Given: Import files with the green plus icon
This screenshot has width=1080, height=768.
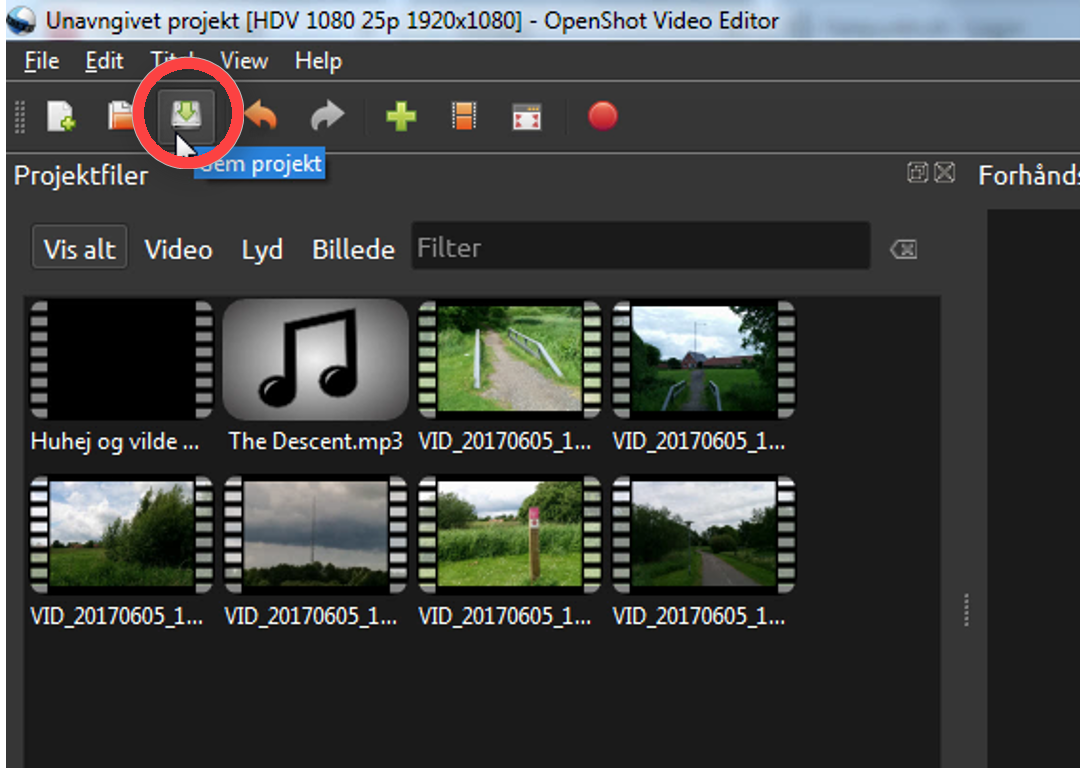Looking at the screenshot, I should pos(401,116).
